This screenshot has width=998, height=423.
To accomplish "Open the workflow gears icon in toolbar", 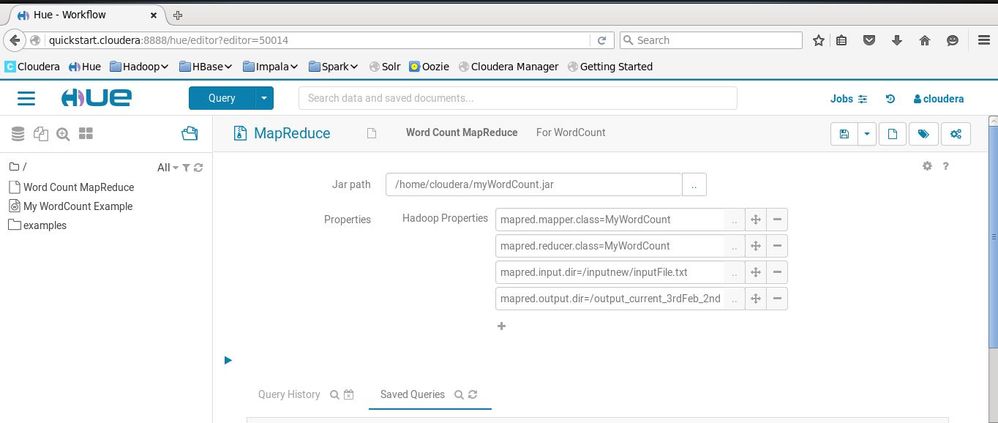I will [x=956, y=134].
